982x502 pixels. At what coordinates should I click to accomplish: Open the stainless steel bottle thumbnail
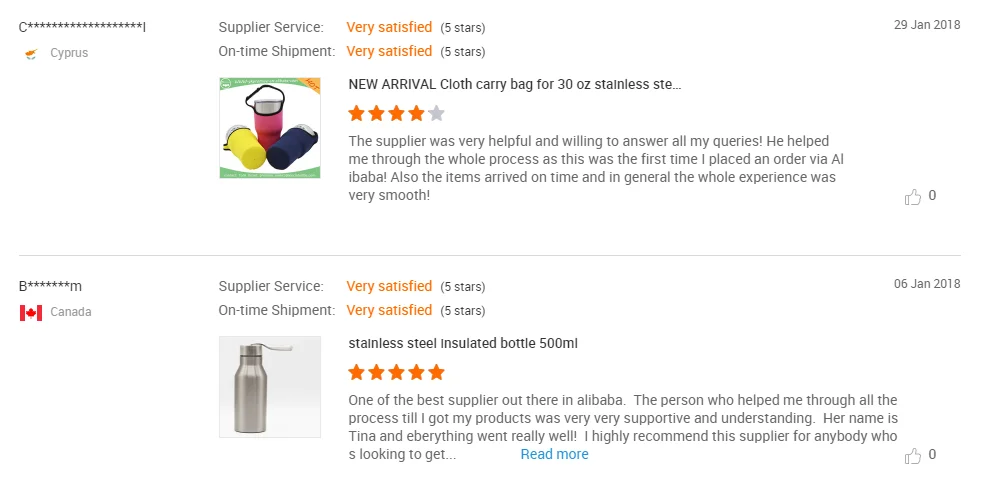click(x=270, y=387)
